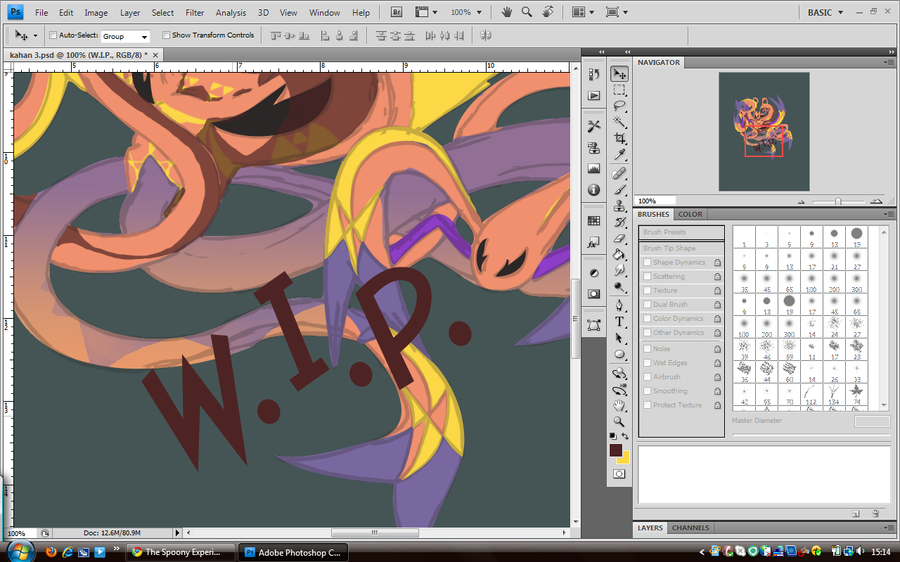Image resolution: width=900 pixels, height=562 pixels.
Task: Switch to the CHANNELS tab
Action: [690, 528]
